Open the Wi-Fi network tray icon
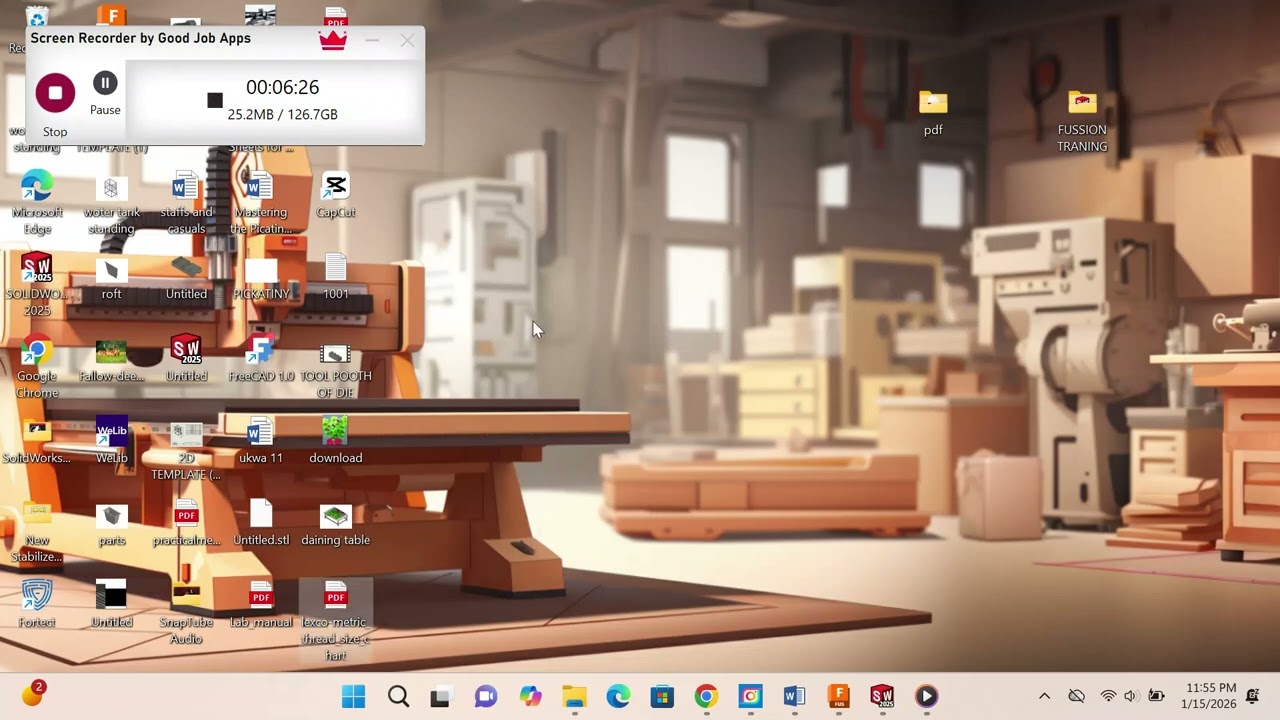 (x=1108, y=696)
